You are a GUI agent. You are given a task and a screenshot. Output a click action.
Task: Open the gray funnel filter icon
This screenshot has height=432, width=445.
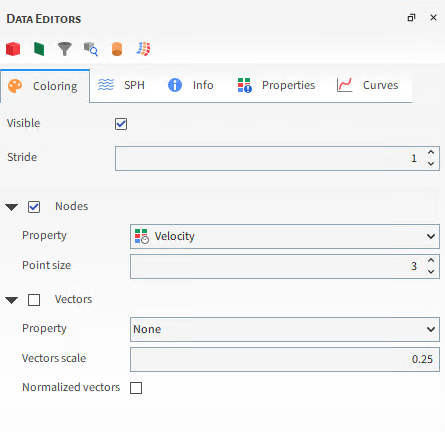pos(65,49)
